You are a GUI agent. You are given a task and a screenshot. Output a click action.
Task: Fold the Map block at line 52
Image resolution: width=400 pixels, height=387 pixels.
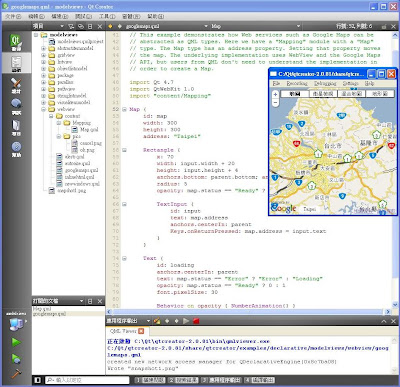tap(124, 109)
